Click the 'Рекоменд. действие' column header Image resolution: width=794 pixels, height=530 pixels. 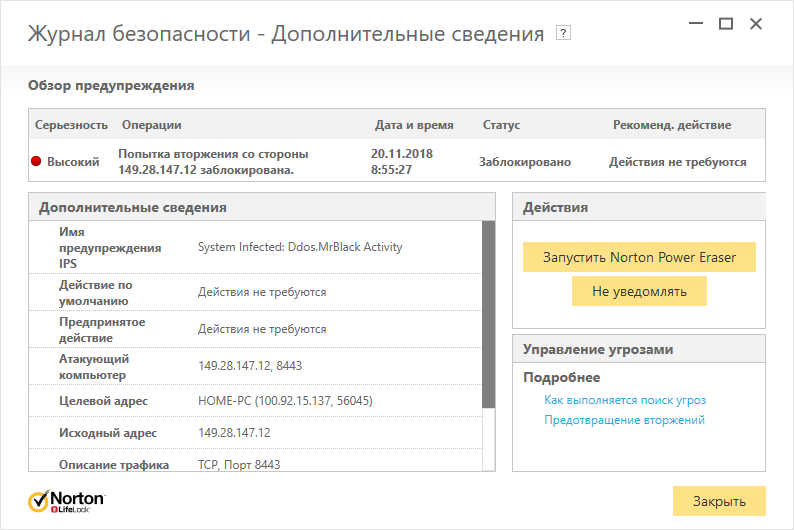click(x=672, y=125)
